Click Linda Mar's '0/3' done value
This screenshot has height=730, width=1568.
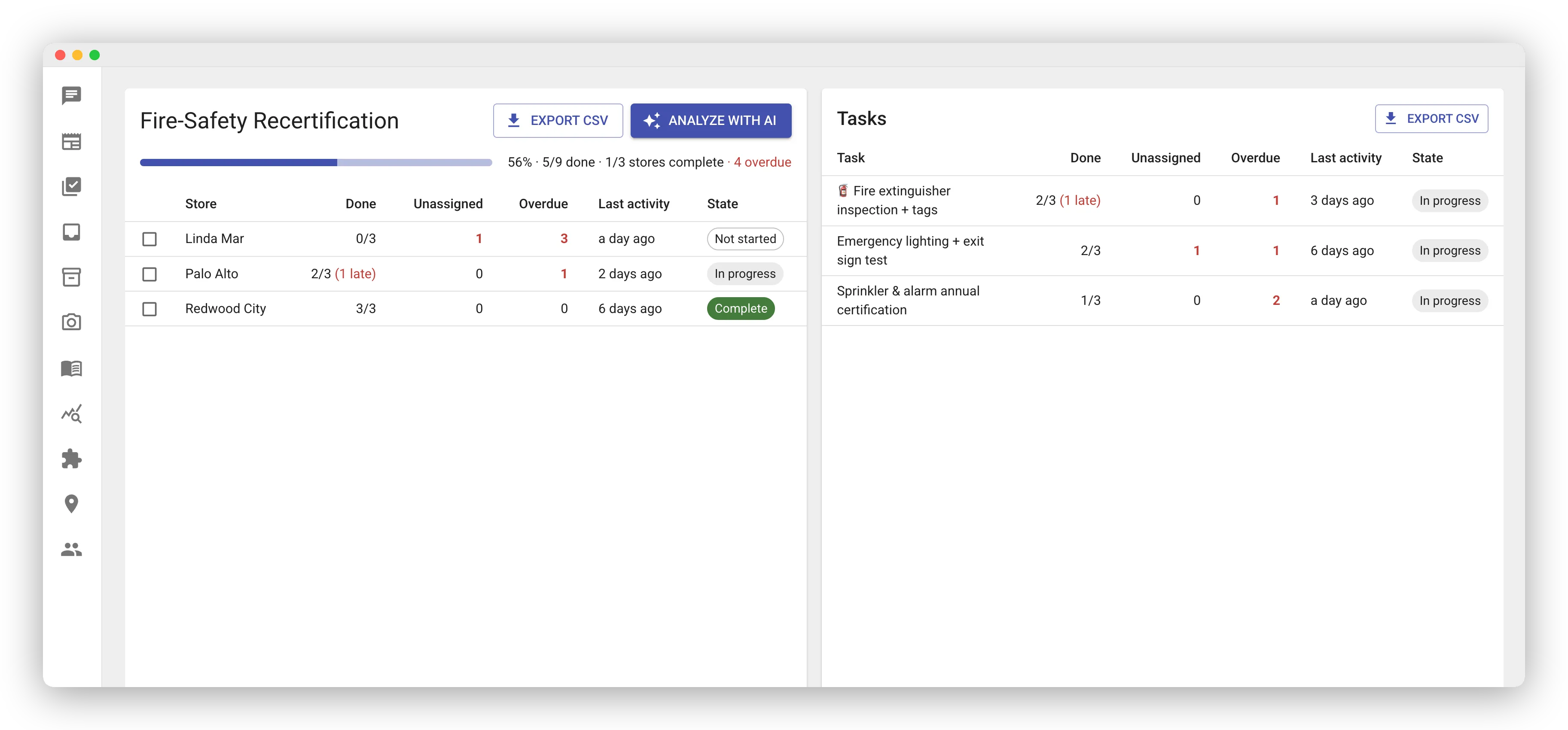(x=365, y=239)
